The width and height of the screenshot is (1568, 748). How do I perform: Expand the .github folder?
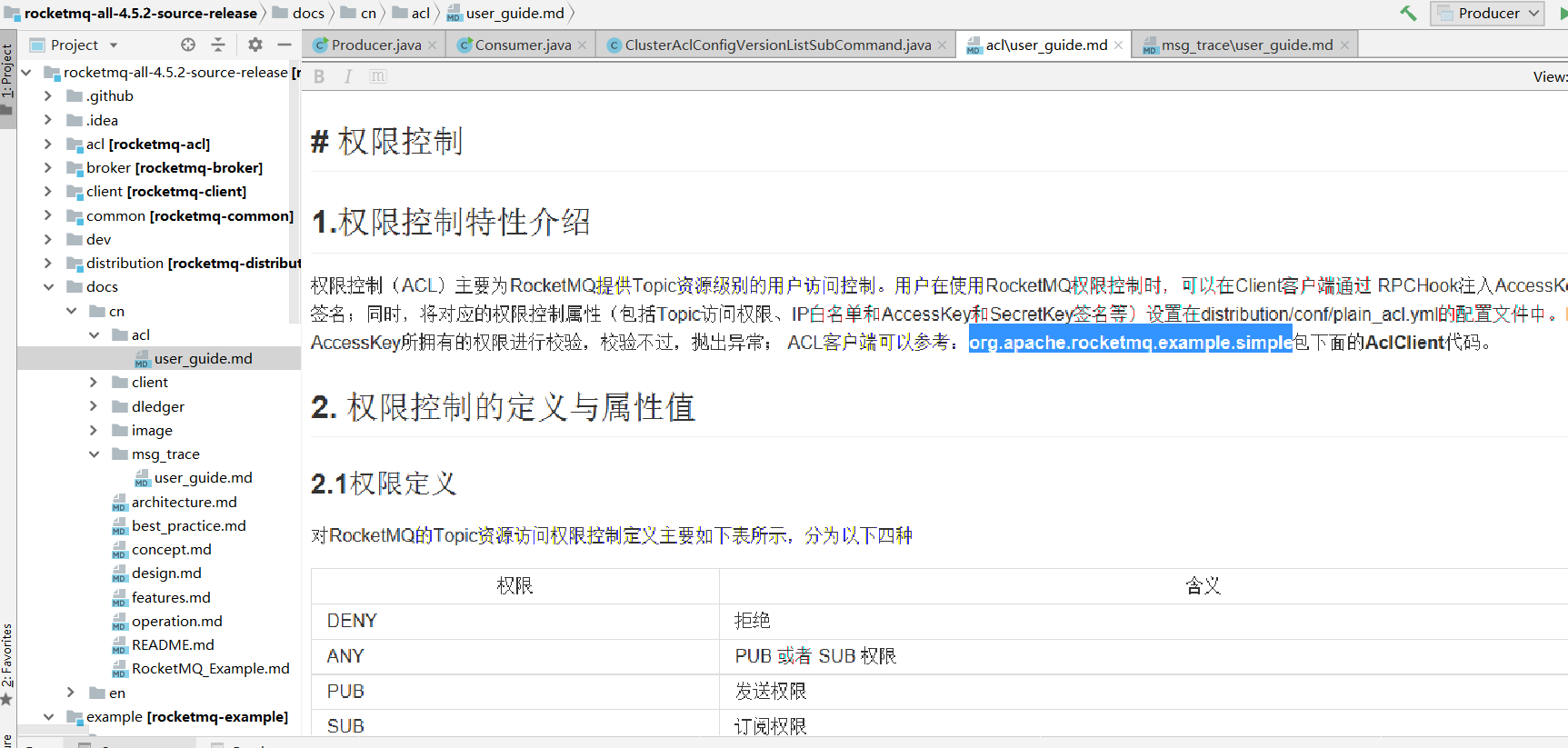48,95
